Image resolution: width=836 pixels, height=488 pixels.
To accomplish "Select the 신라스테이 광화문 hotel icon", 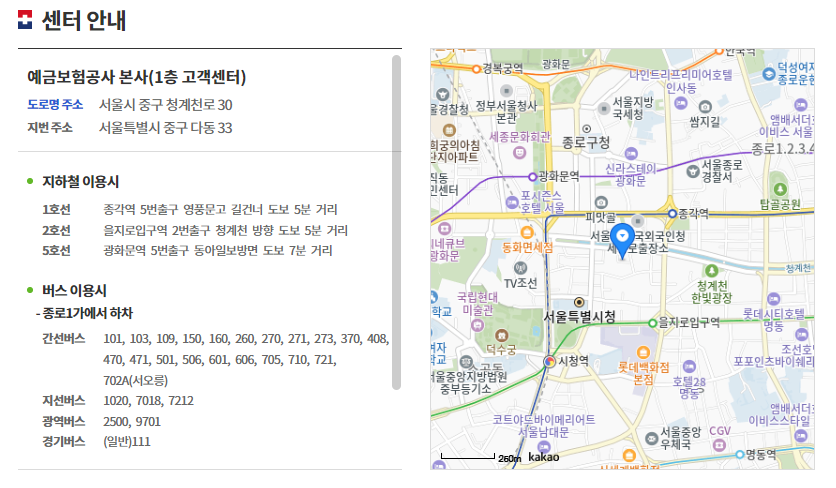I will tap(631, 154).
